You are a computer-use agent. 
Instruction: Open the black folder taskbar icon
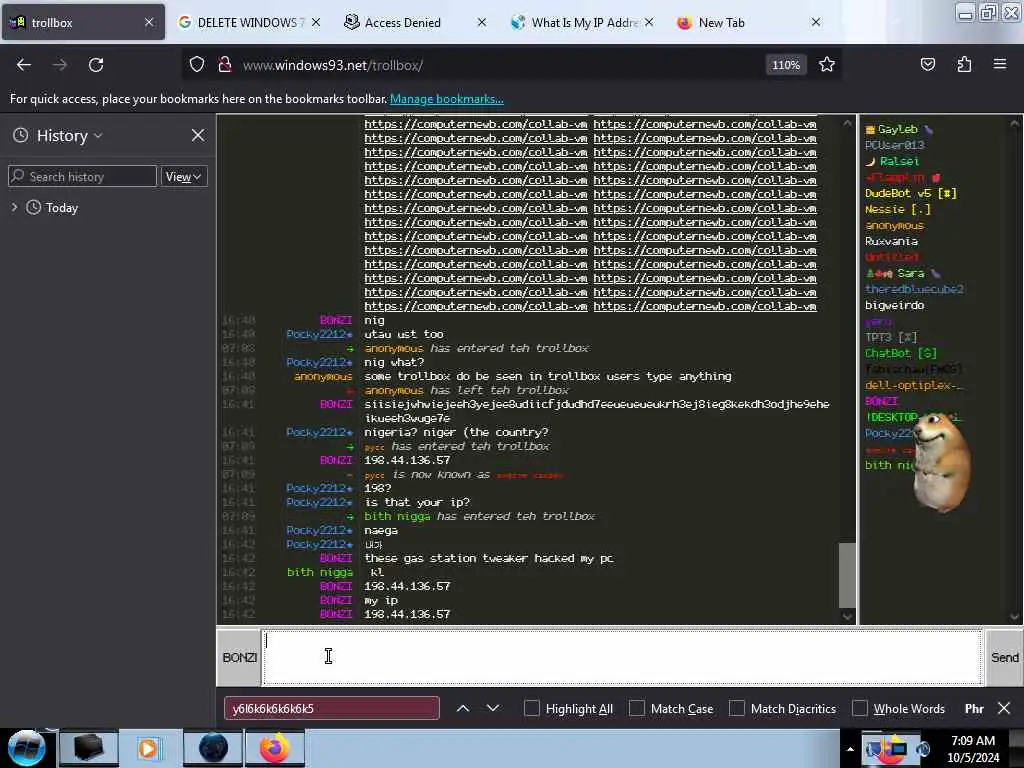(88, 748)
